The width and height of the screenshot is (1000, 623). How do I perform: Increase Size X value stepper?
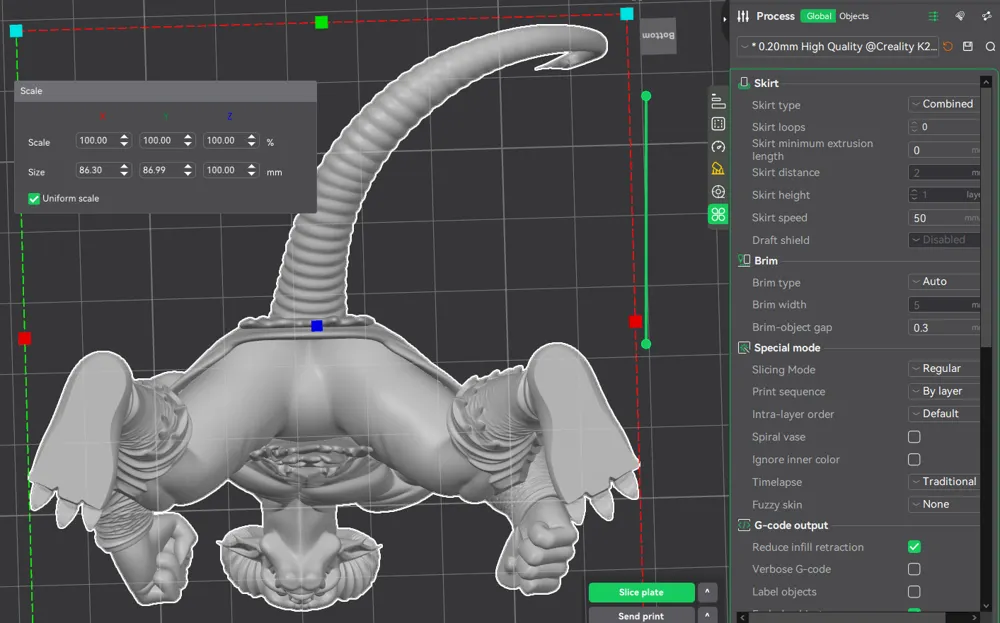click(x=124, y=166)
